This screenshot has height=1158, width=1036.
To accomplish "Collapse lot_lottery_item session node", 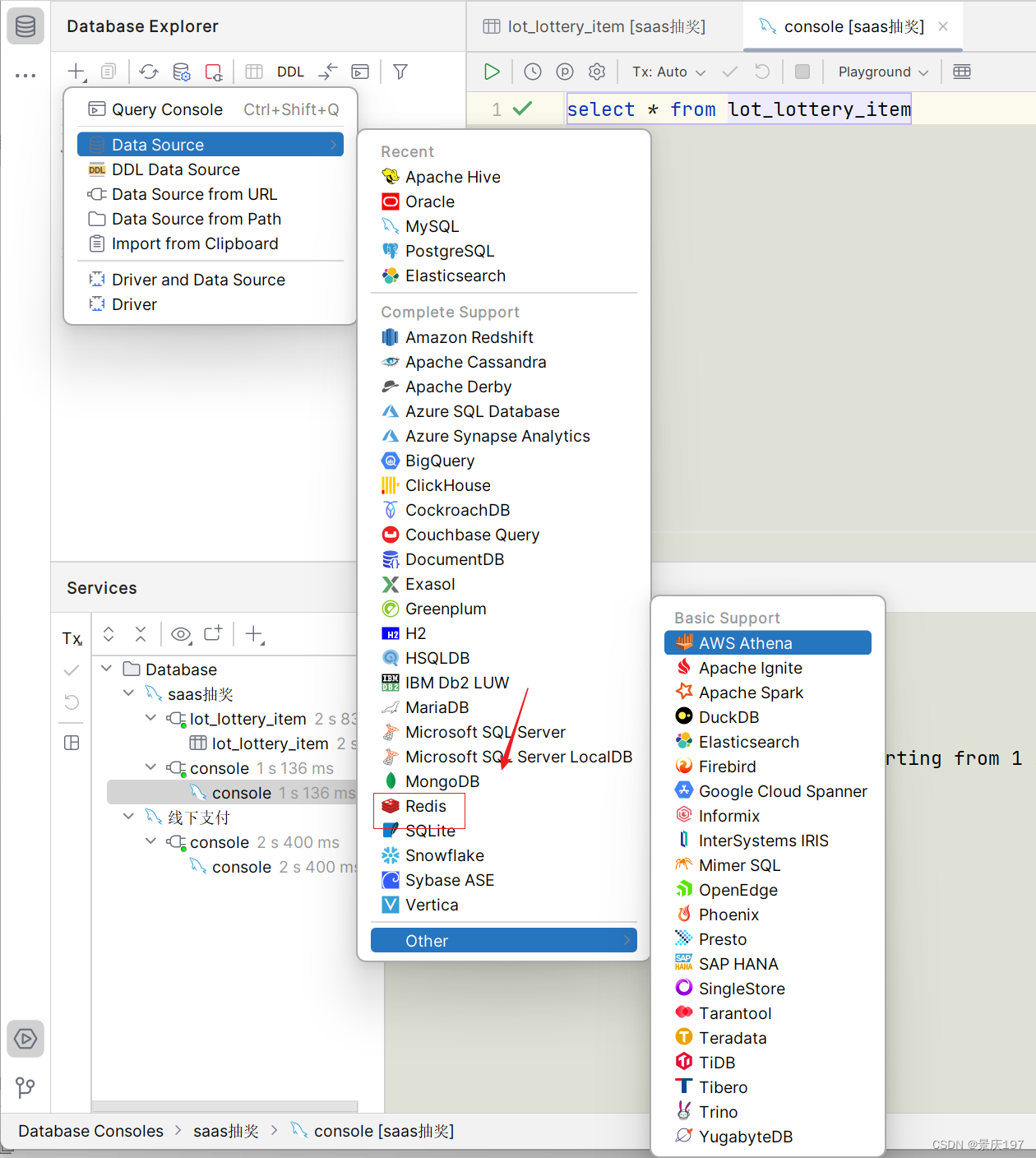I will 151,718.
